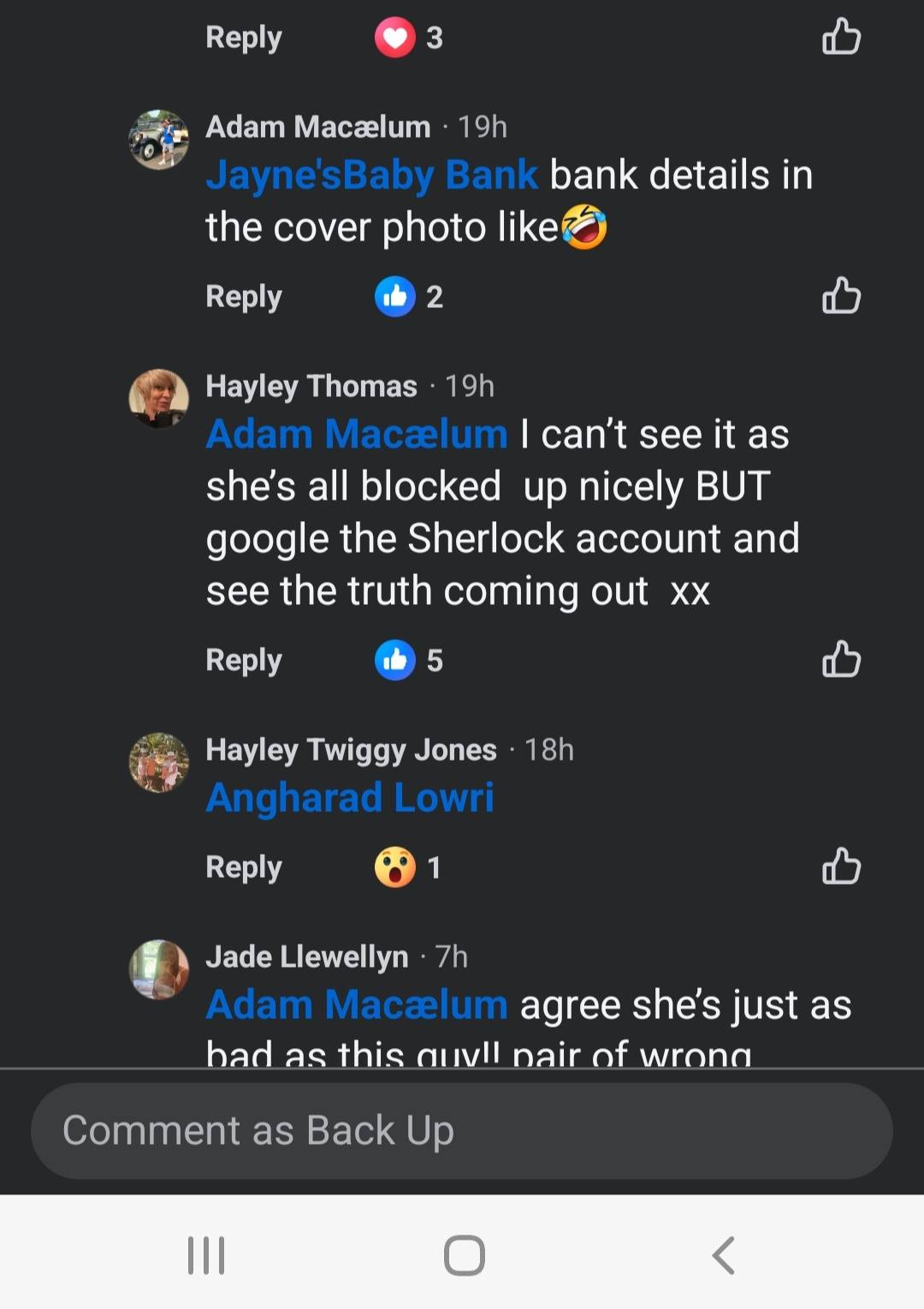Reply to Hayley Twiggy Jones's comment
The image size is (924, 1309).
(244, 868)
